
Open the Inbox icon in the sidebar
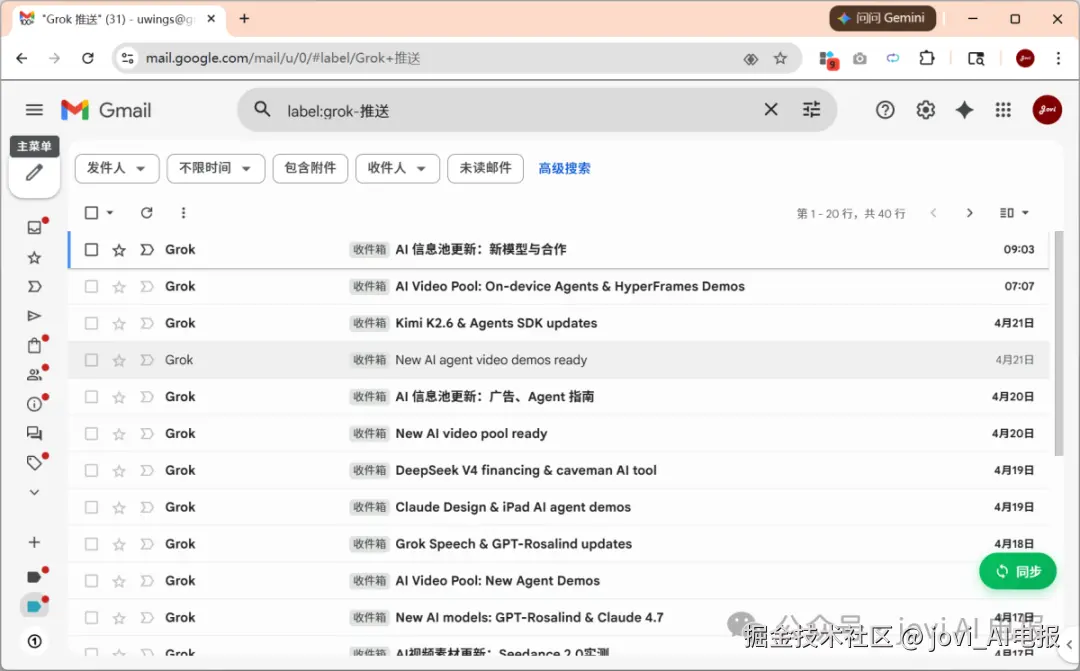(34, 227)
